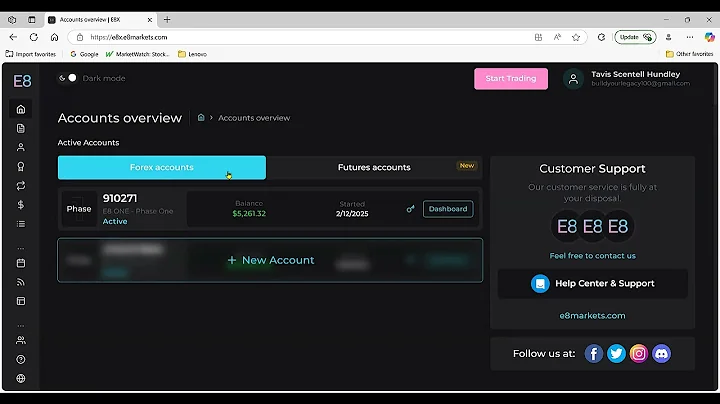The height and width of the screenshot is (404, 720).
Task: Open the Other favorites folder
Action: [x=689, y=54]
